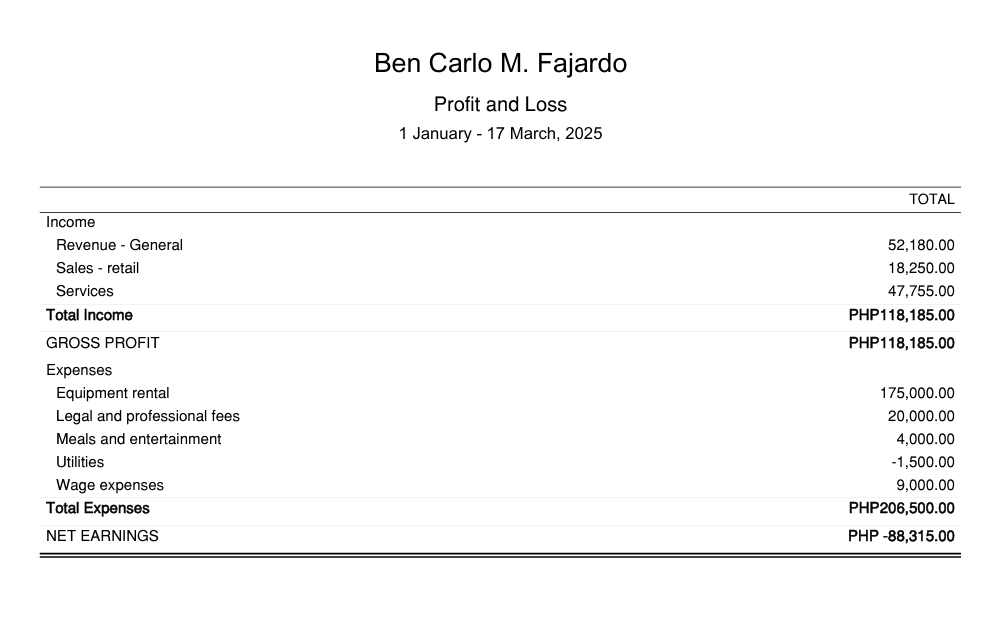The width and height of the screenshot is (1000, 643).
Task: Click the TOTAL column header
Action: tap(932, 200)
